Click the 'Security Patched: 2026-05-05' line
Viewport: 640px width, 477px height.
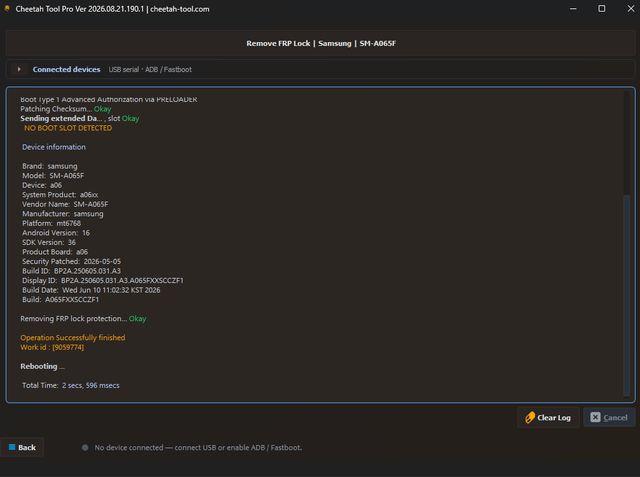point(71,261)
